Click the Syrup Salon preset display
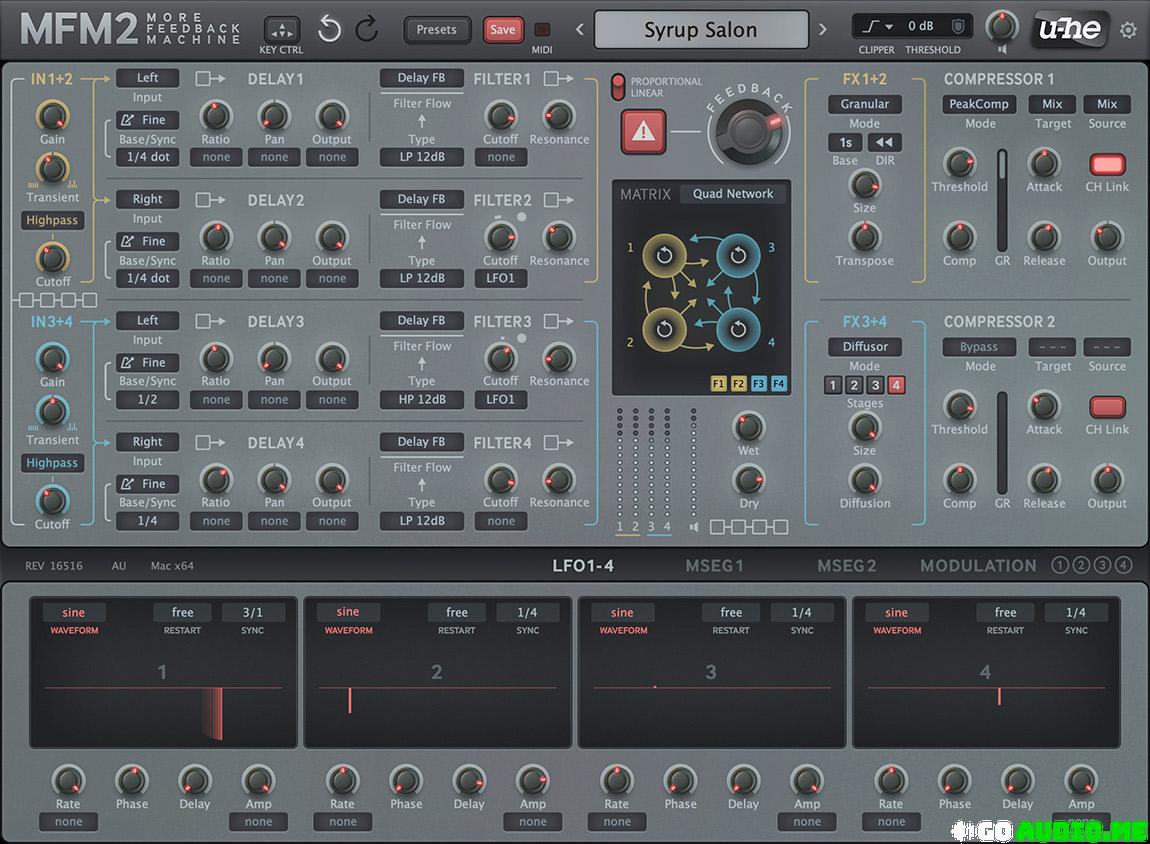Image resolution: width=1150 pixels, height=844 pixels. [x=700, y=30]
